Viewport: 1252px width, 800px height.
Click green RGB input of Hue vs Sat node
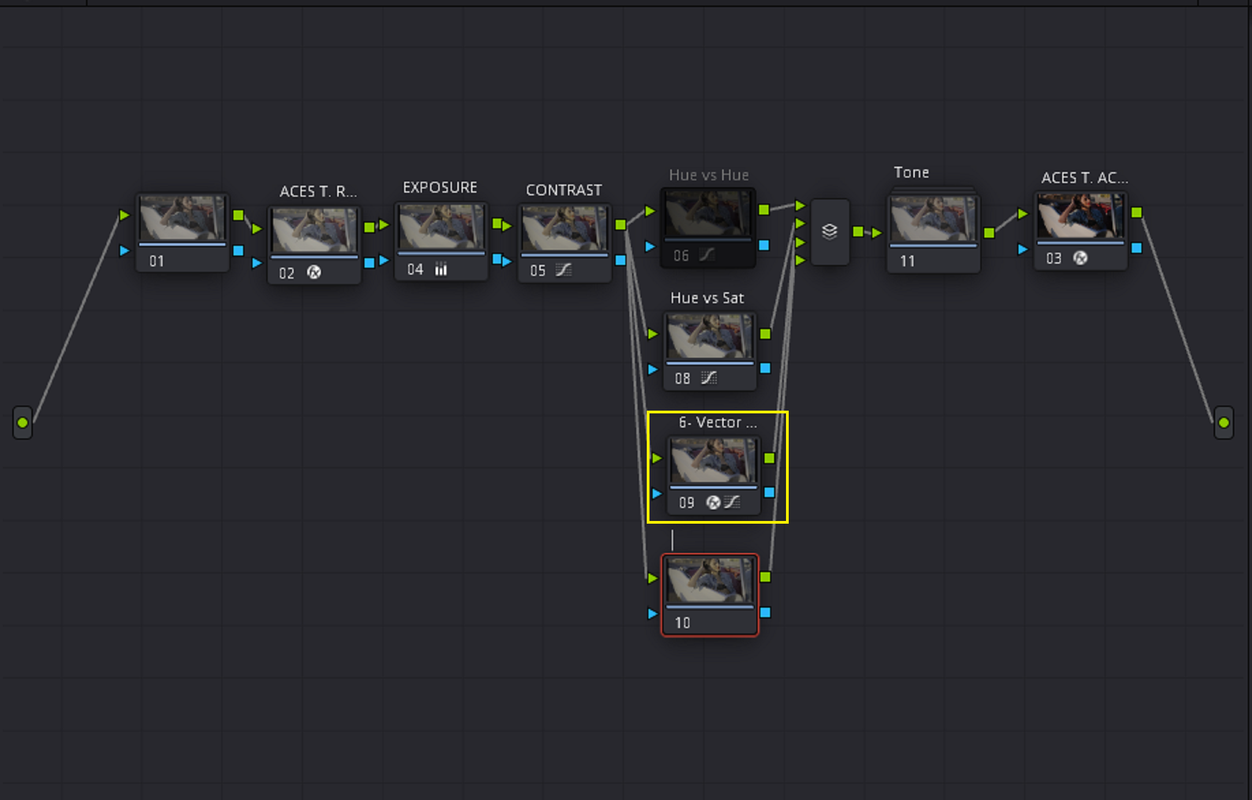point(653,334)
